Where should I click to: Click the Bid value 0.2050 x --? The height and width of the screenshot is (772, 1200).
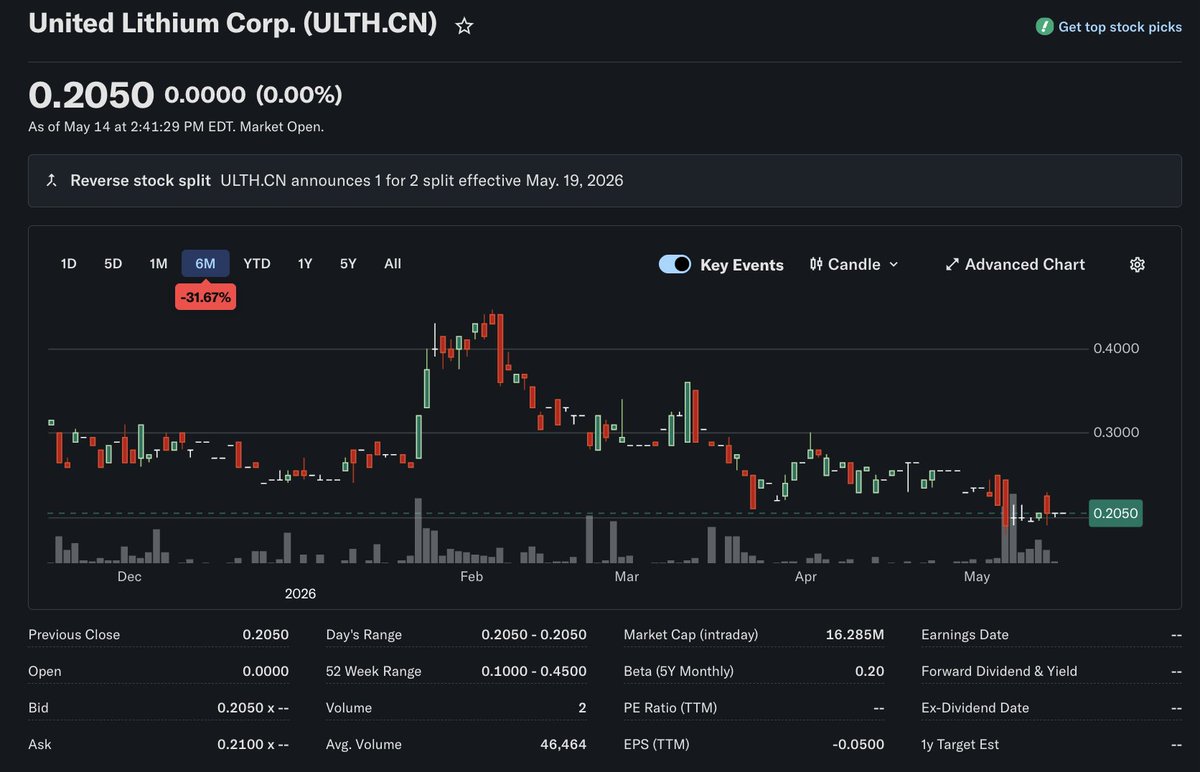(253, 708)
